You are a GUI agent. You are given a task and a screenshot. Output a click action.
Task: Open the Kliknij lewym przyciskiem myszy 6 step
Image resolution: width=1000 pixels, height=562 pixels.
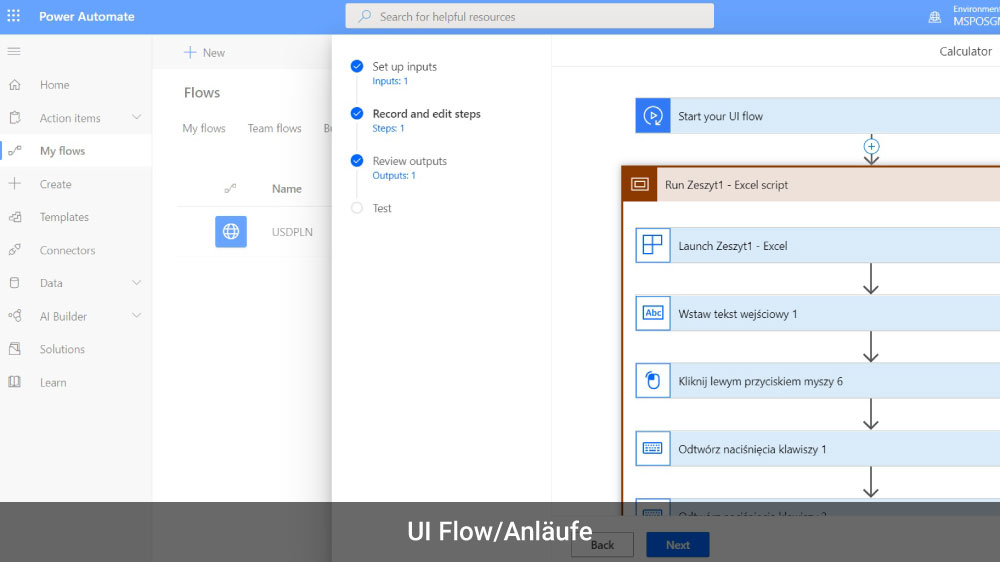pyautogui.click(x=818, y=381)
